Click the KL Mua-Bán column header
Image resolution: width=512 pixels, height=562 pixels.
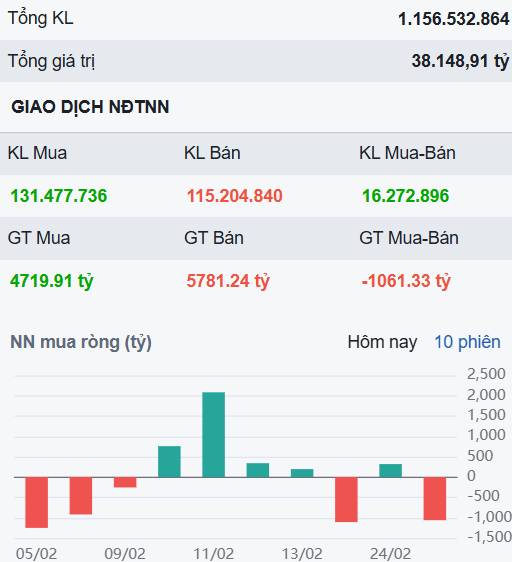click(x=407, y=153)
